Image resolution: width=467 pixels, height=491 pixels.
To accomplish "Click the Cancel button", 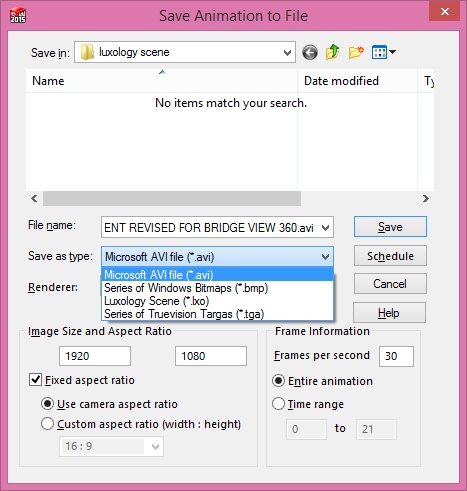I will click(390, 284).
